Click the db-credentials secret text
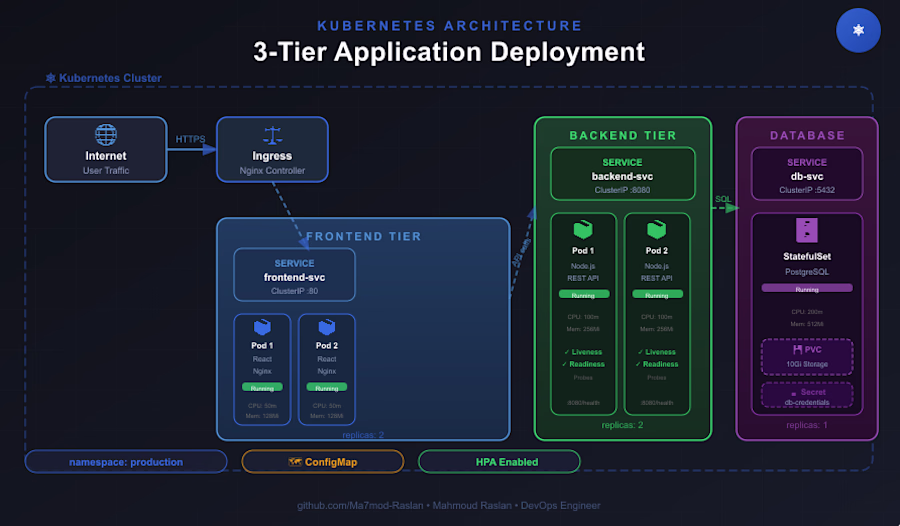The height and width of the screenshot is (526, 900). tap(807, 403)
